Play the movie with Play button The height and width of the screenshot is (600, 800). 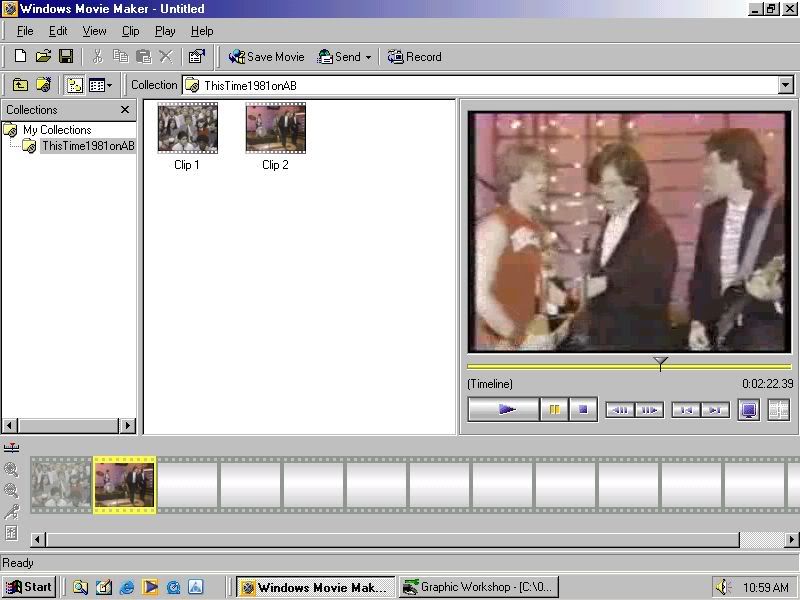(504, 410)
